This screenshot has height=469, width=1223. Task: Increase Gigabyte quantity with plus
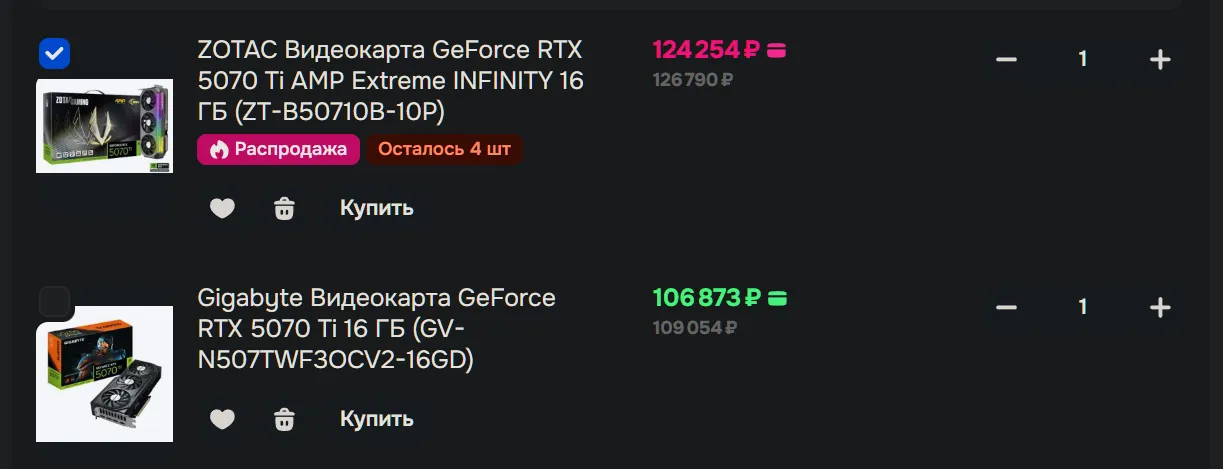pyautogui.click(x=1160, y=307)
